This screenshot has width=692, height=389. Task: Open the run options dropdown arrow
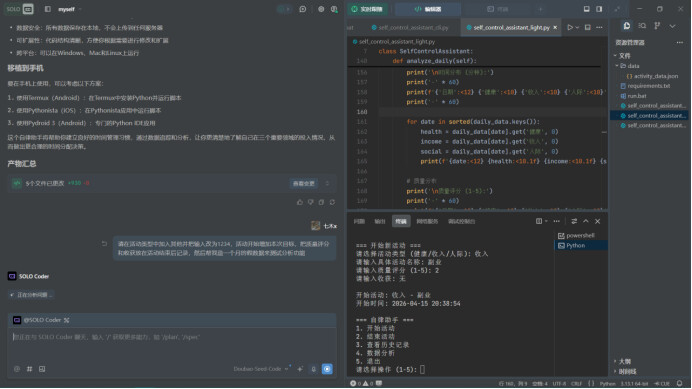pos(577,27)
